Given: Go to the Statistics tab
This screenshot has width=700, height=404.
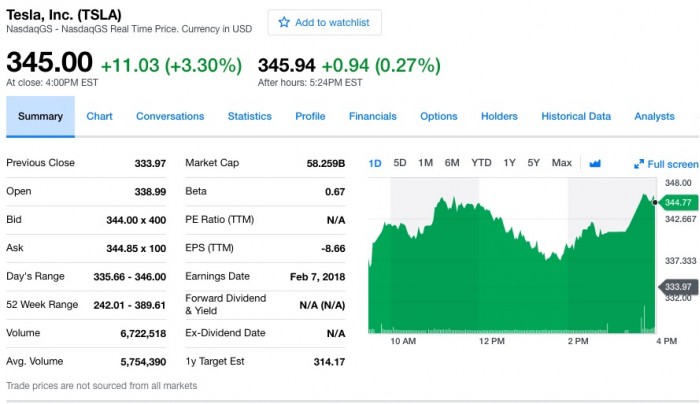Looking at the screenshot, I should [x=250, y=117].
